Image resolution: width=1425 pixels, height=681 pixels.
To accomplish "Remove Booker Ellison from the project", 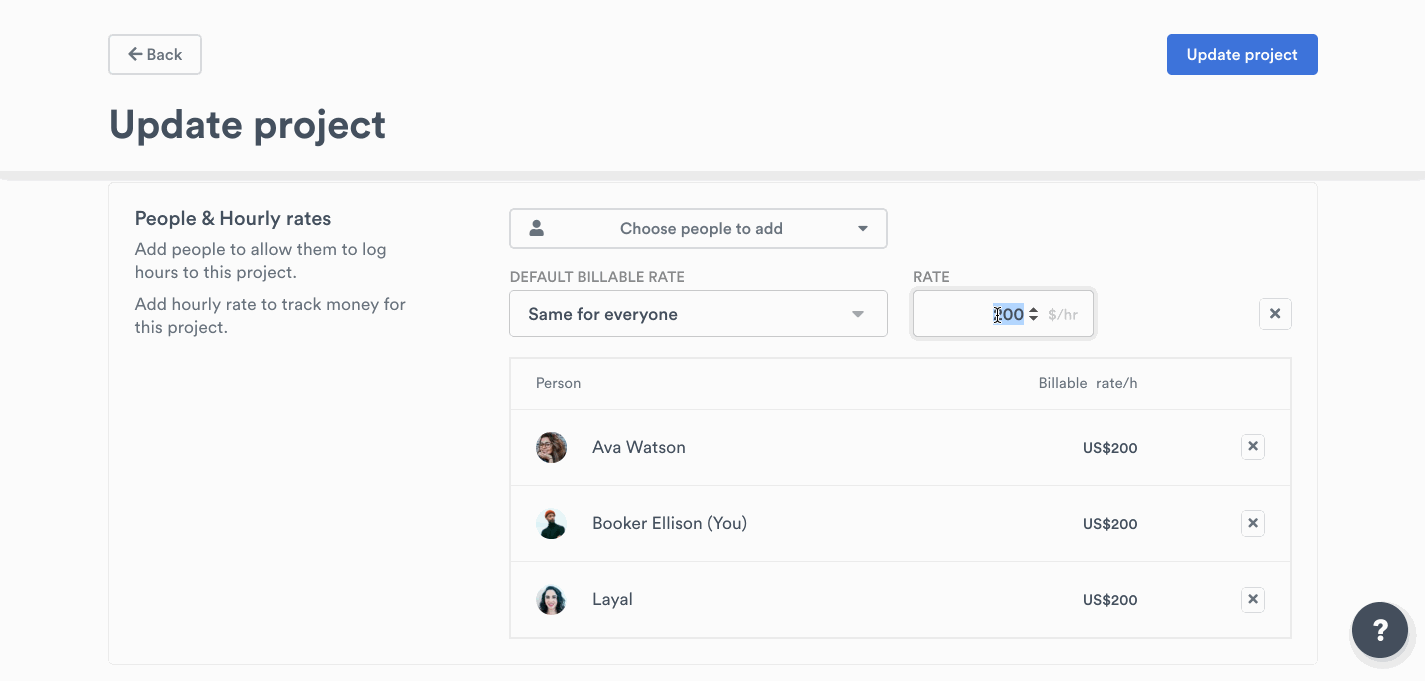I will (1253, 523).
